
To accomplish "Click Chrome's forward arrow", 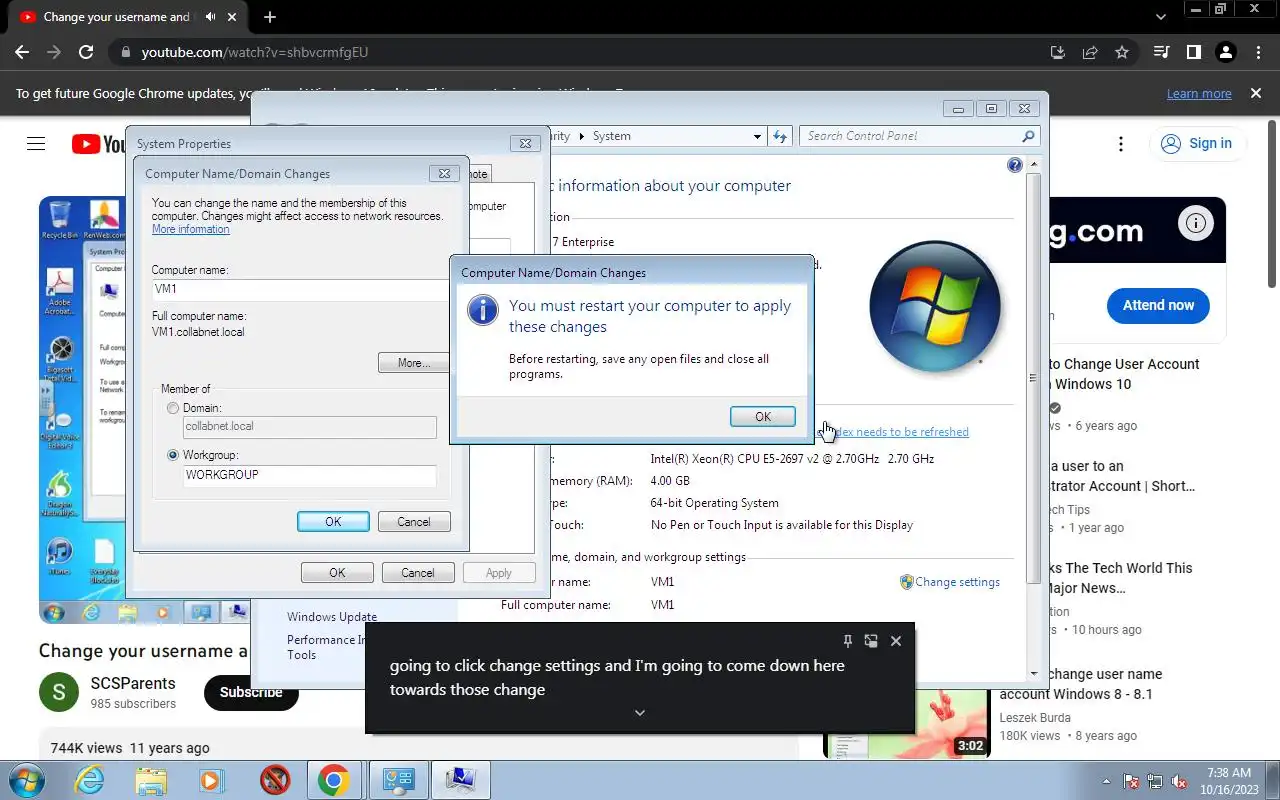I will pyautogui.click(x=54, y=52).
